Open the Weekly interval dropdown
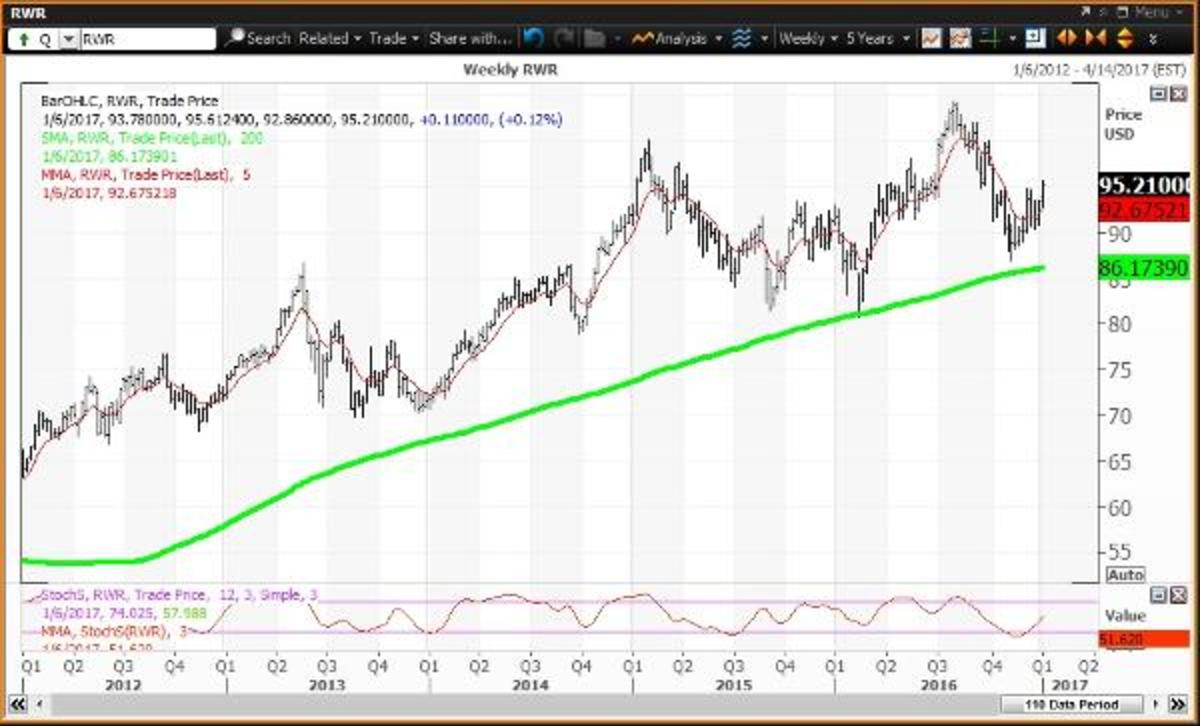The width and height of the screenshot is (1200, 726). pyautogui.click(x=808, y=39)
